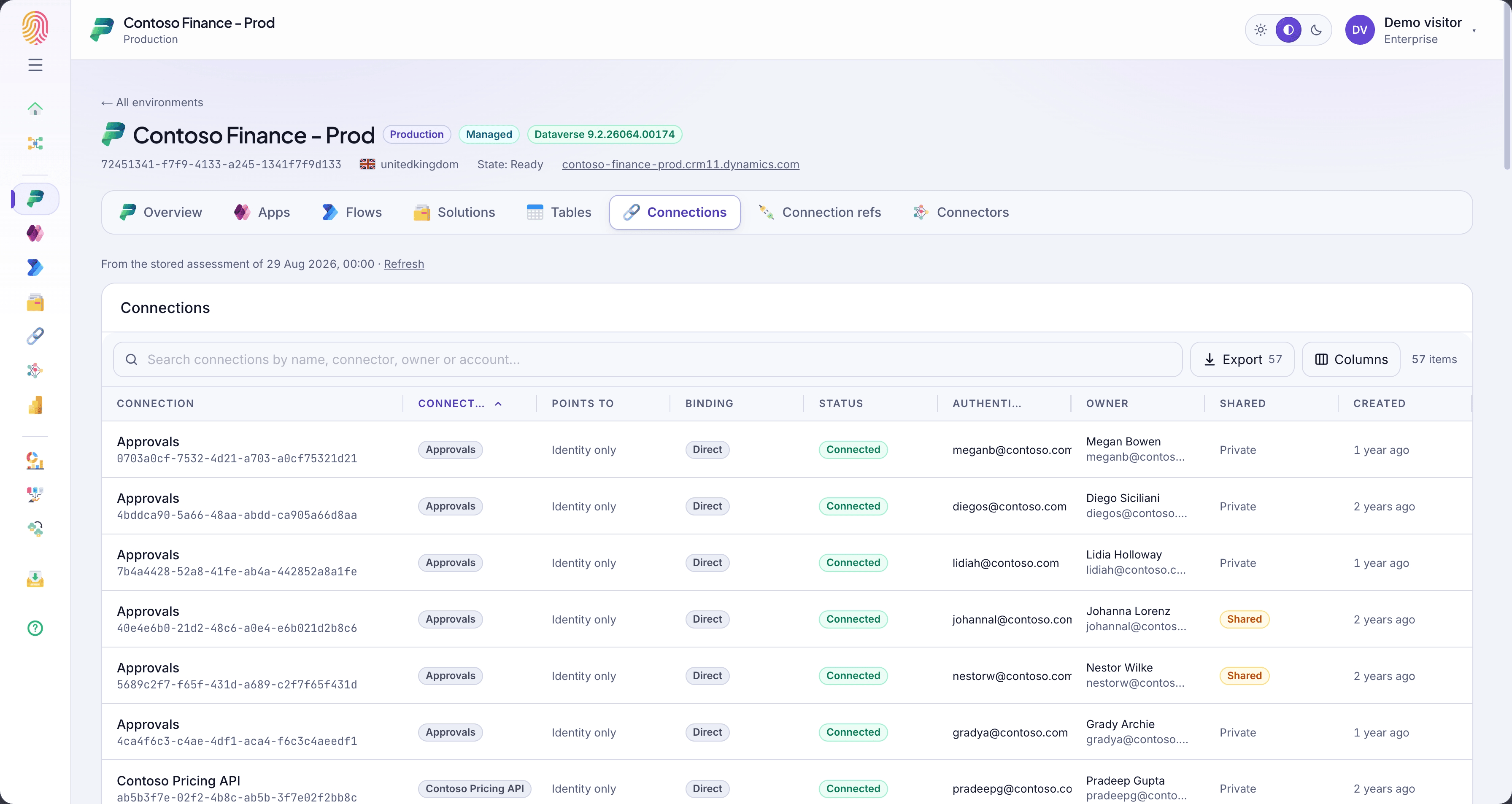Open the hamburger menu in the sidebar
The height and width of the screenshot is (804, 1512).
click(35, 65)
